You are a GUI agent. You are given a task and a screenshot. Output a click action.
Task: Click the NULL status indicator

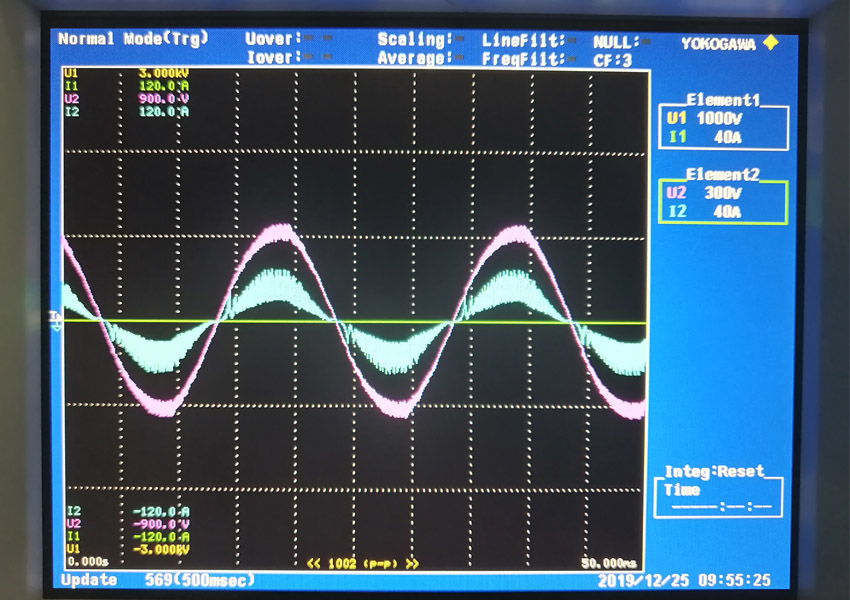[x=616, y=42]
